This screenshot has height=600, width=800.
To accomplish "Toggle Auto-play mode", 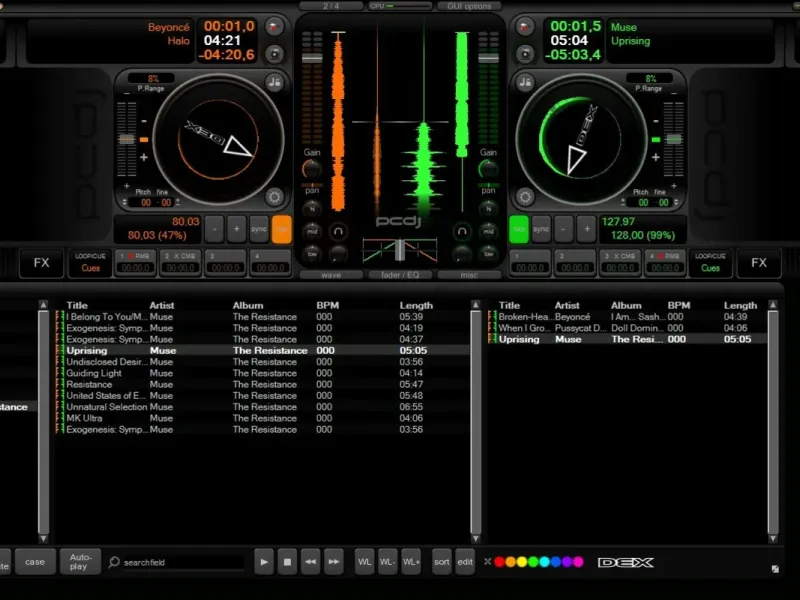I will point(80,562).
